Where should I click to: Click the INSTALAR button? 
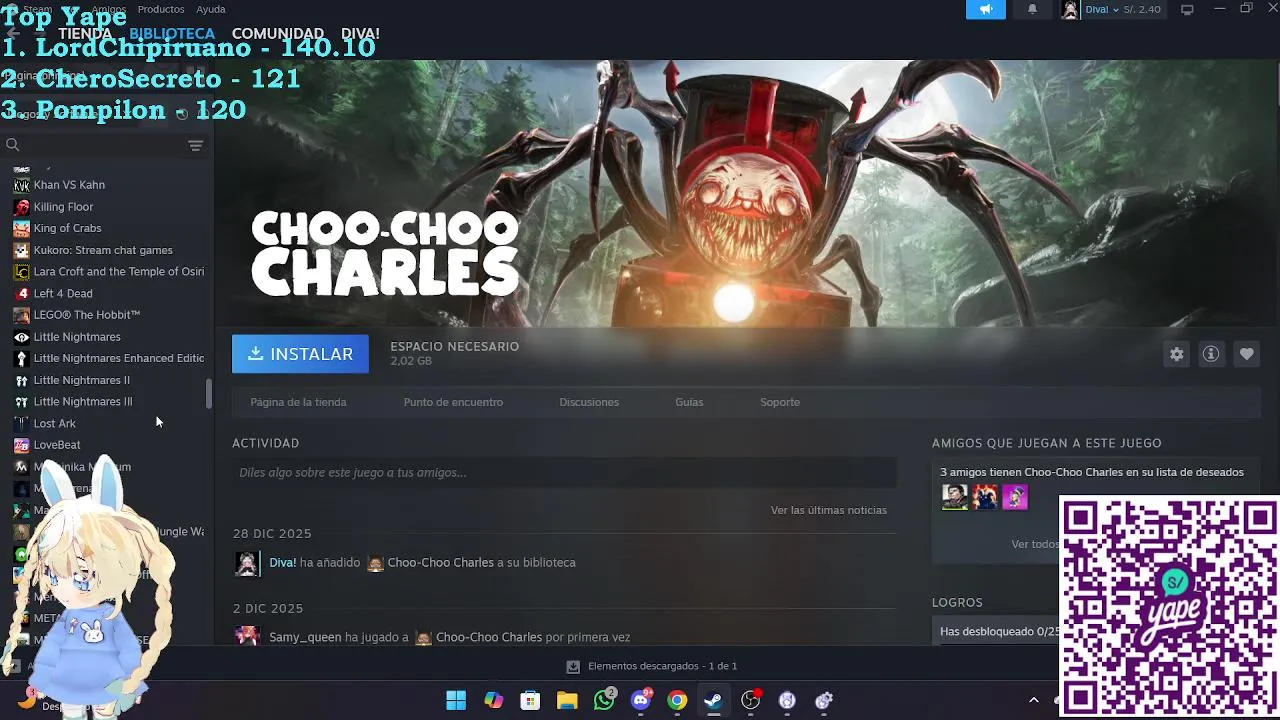click(x=300, y=354)
